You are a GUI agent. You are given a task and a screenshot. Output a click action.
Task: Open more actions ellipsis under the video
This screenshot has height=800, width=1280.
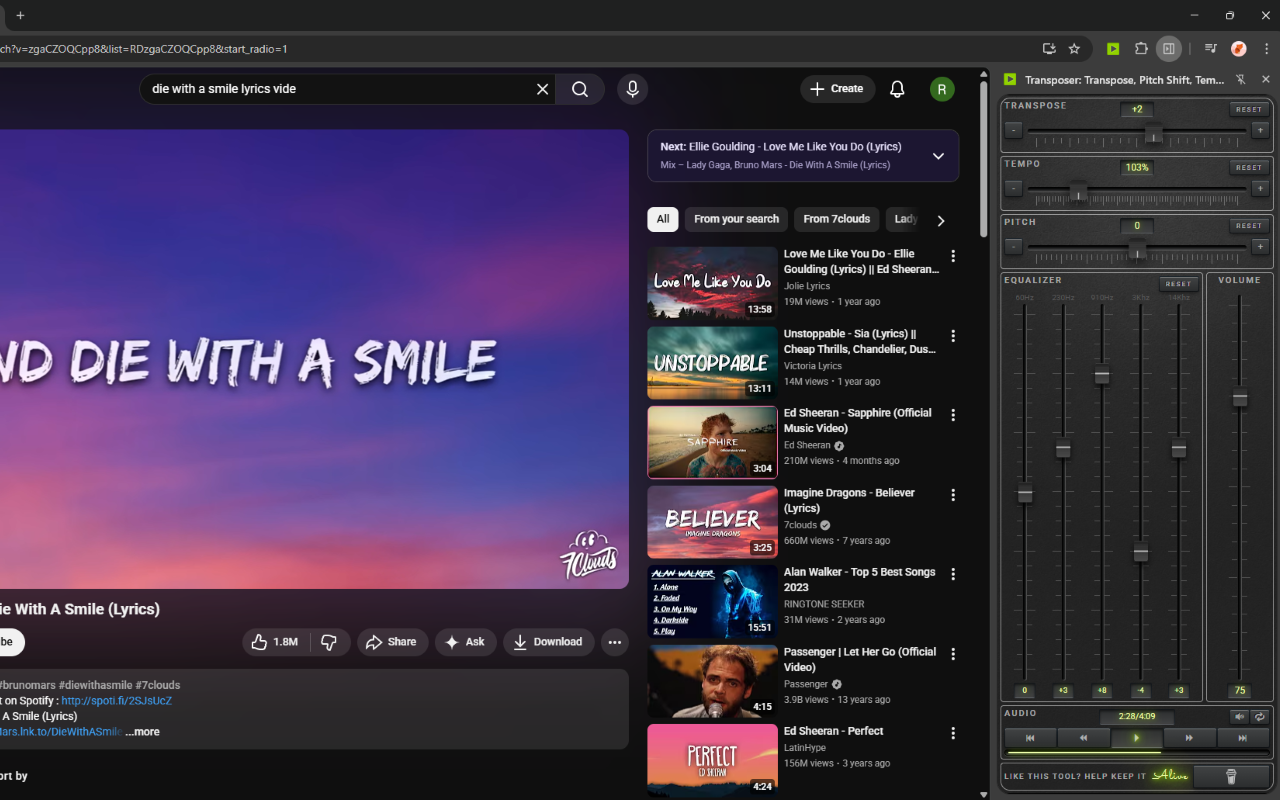coord(615,642)
